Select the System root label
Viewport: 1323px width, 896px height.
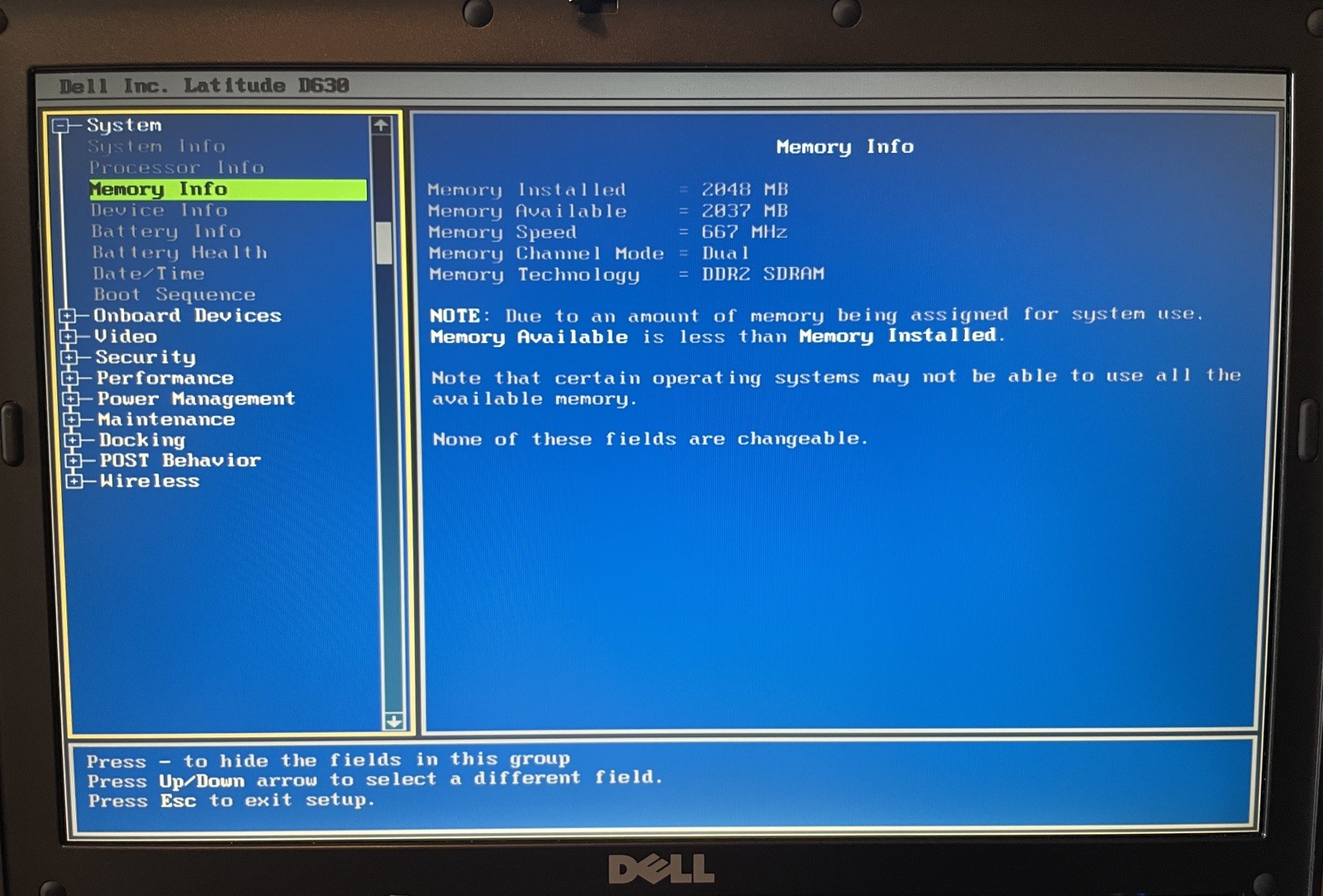[x=124, y=126]
